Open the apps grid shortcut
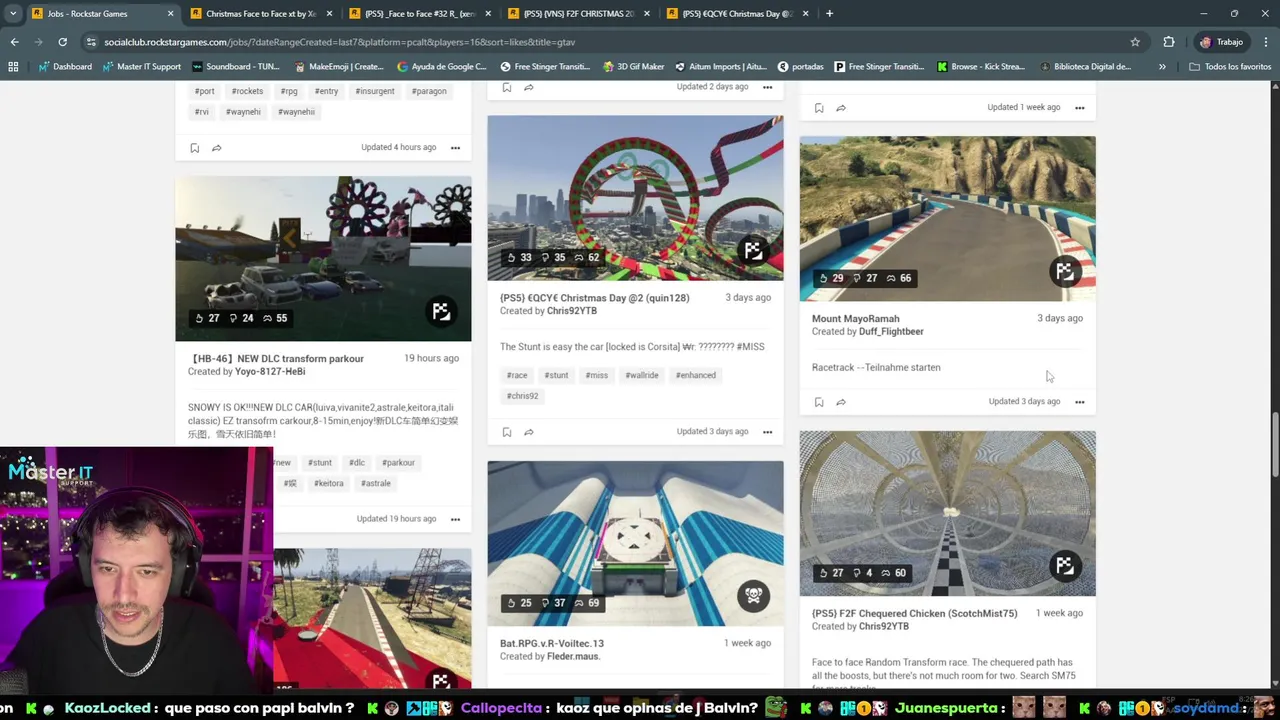This screenshot has width=1280, height=720. (13, 67)
